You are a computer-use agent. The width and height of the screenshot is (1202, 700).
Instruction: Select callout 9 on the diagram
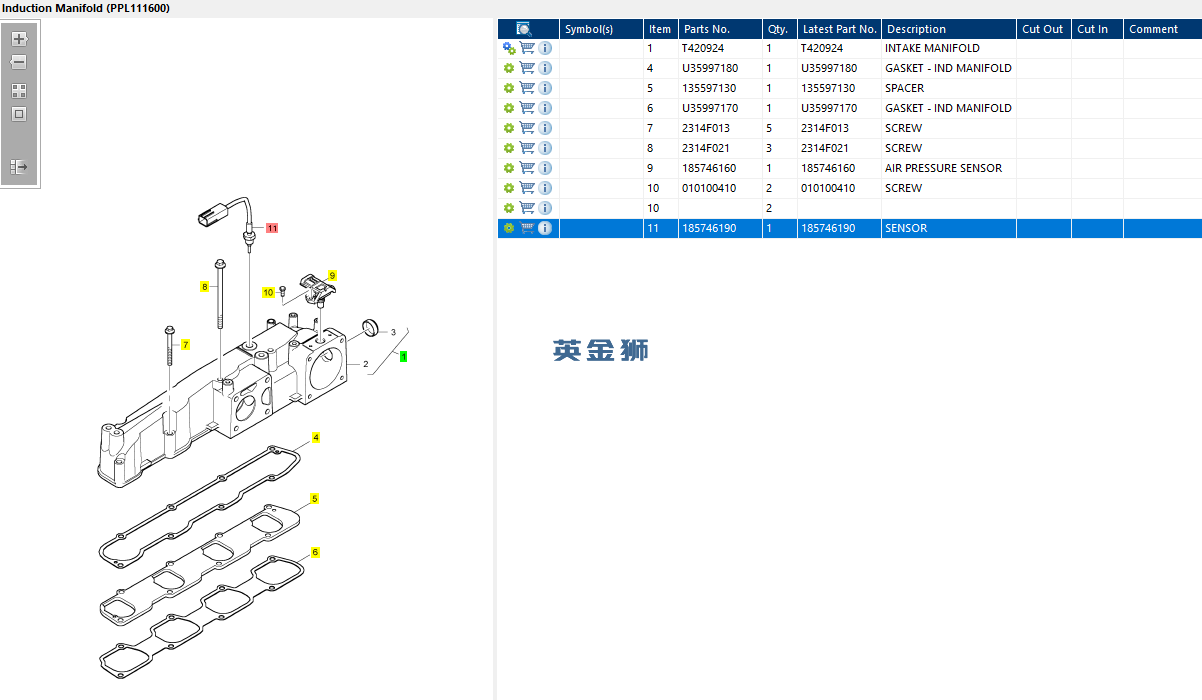coord(333,275)
